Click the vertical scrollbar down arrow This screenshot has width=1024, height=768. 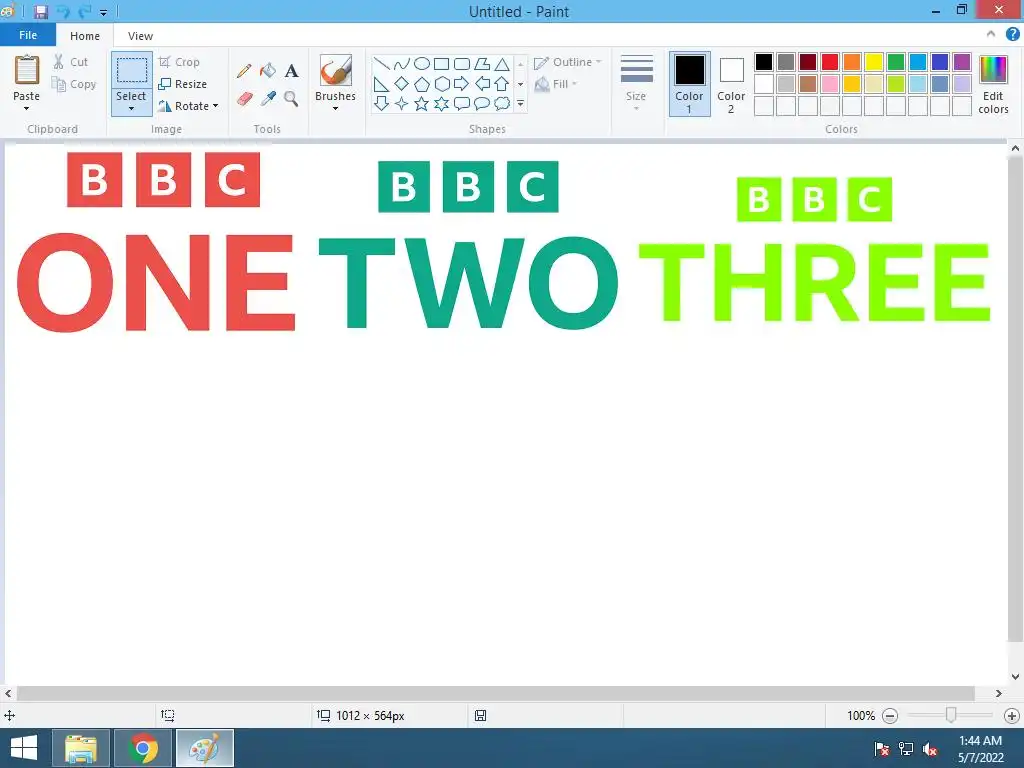click(1015, 677)
